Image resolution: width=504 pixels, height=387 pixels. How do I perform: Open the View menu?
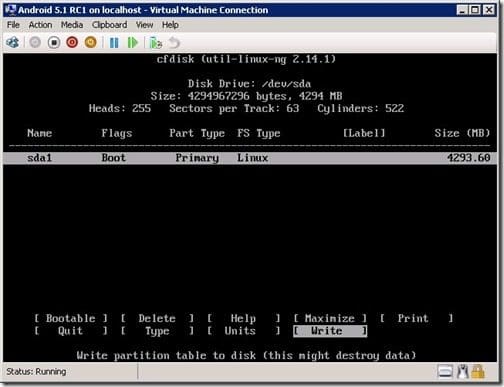(144, 25)
